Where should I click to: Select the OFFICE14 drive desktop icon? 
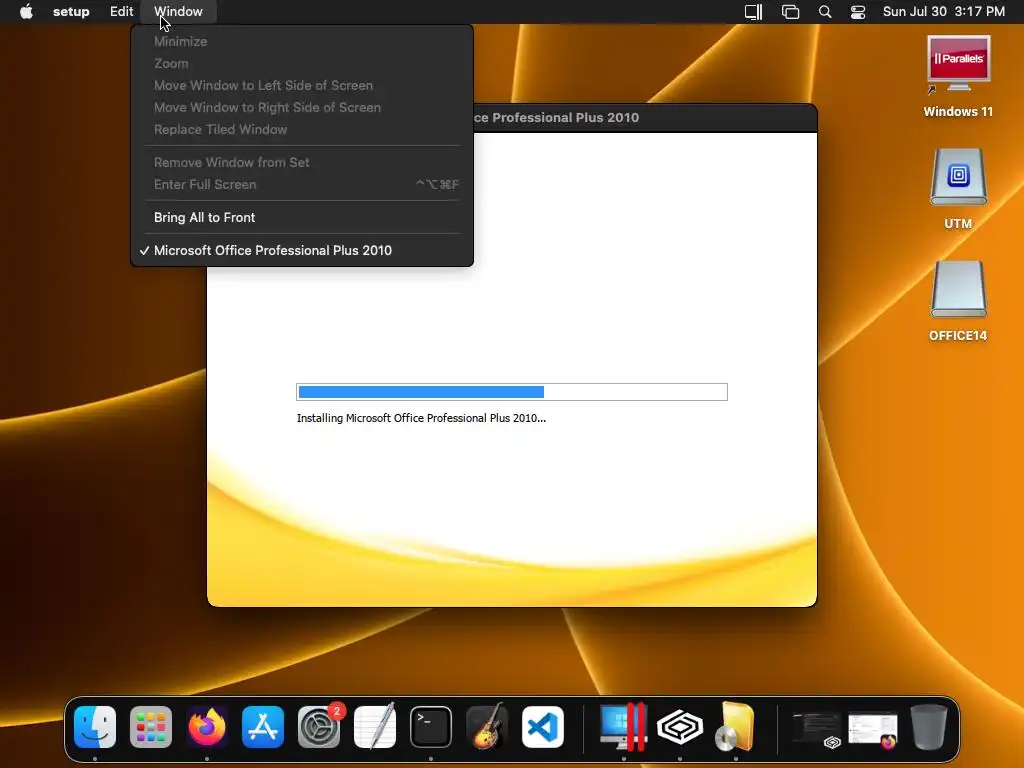click(958, 301)
